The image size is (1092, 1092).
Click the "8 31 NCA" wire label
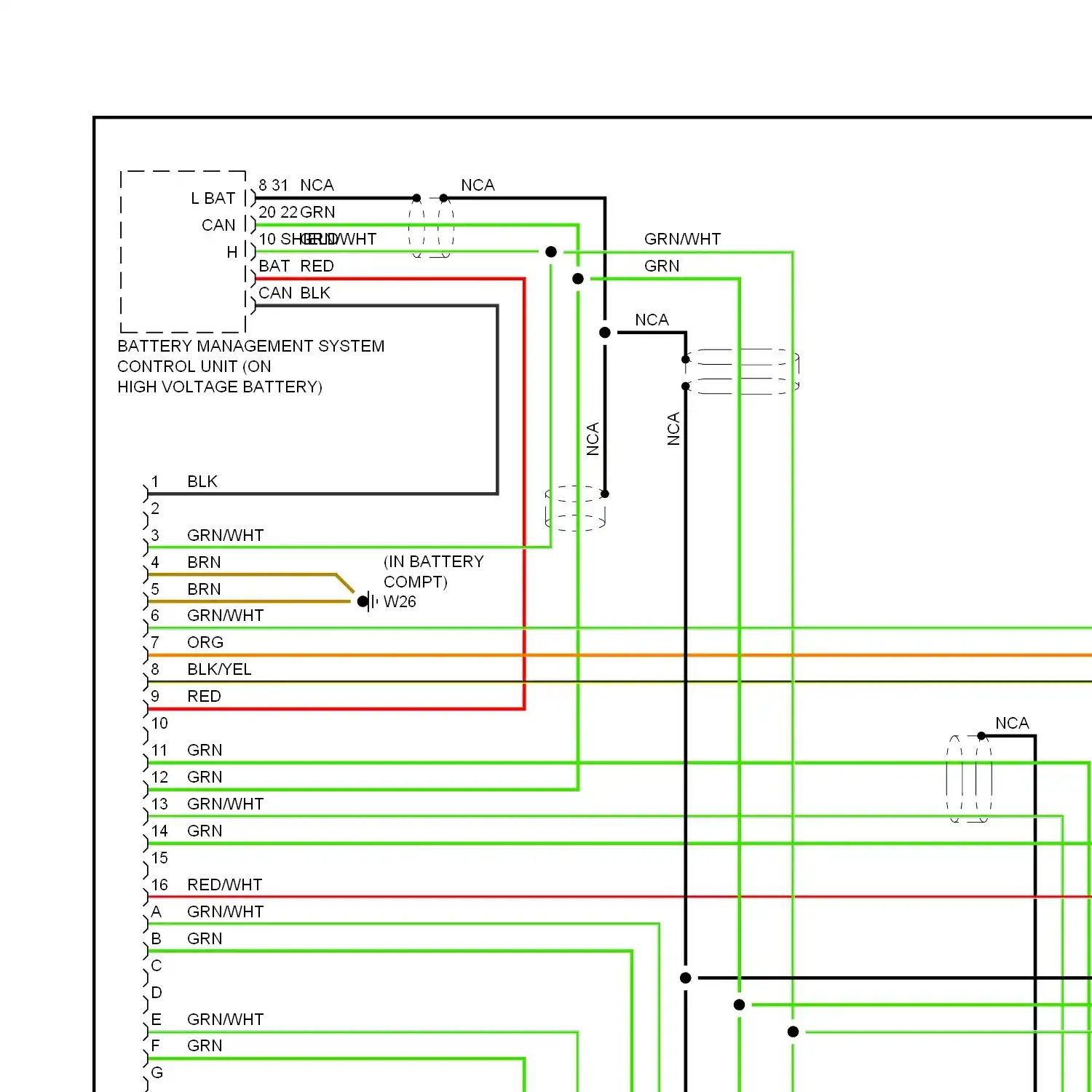[x=296, y=185]
